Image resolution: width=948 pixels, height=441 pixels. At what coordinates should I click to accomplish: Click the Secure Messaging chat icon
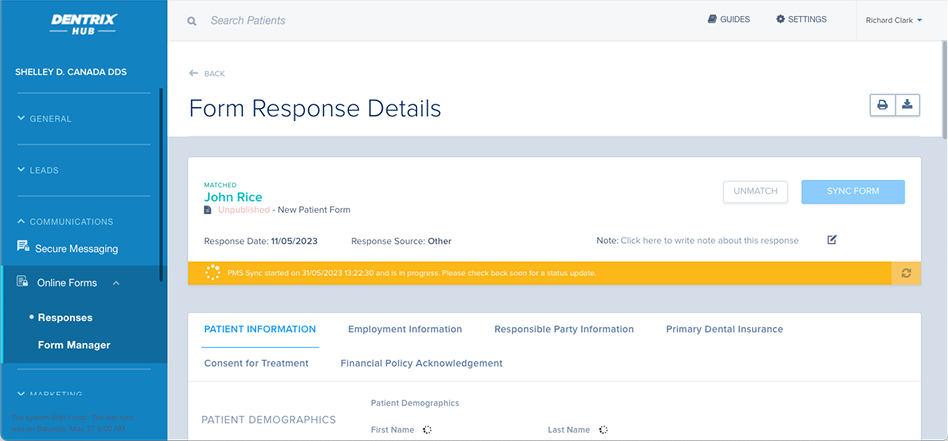(23, 246)
